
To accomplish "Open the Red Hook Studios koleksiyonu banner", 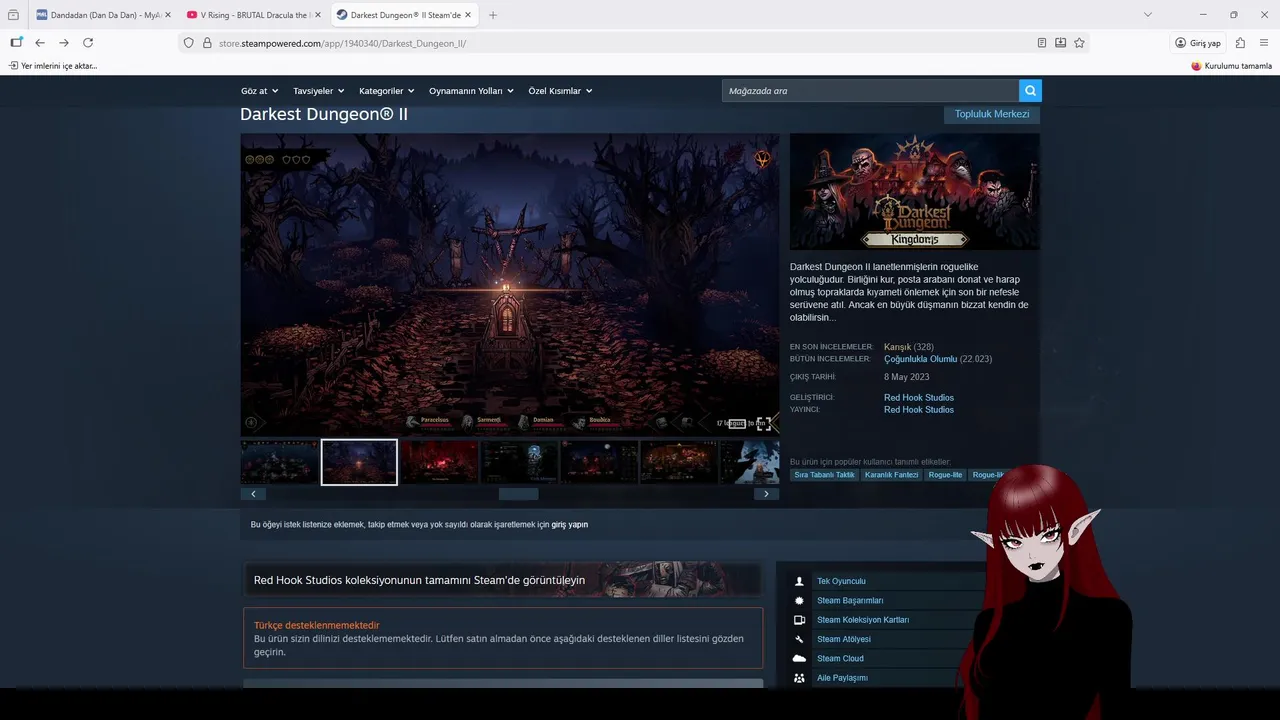I will [502, 580].
